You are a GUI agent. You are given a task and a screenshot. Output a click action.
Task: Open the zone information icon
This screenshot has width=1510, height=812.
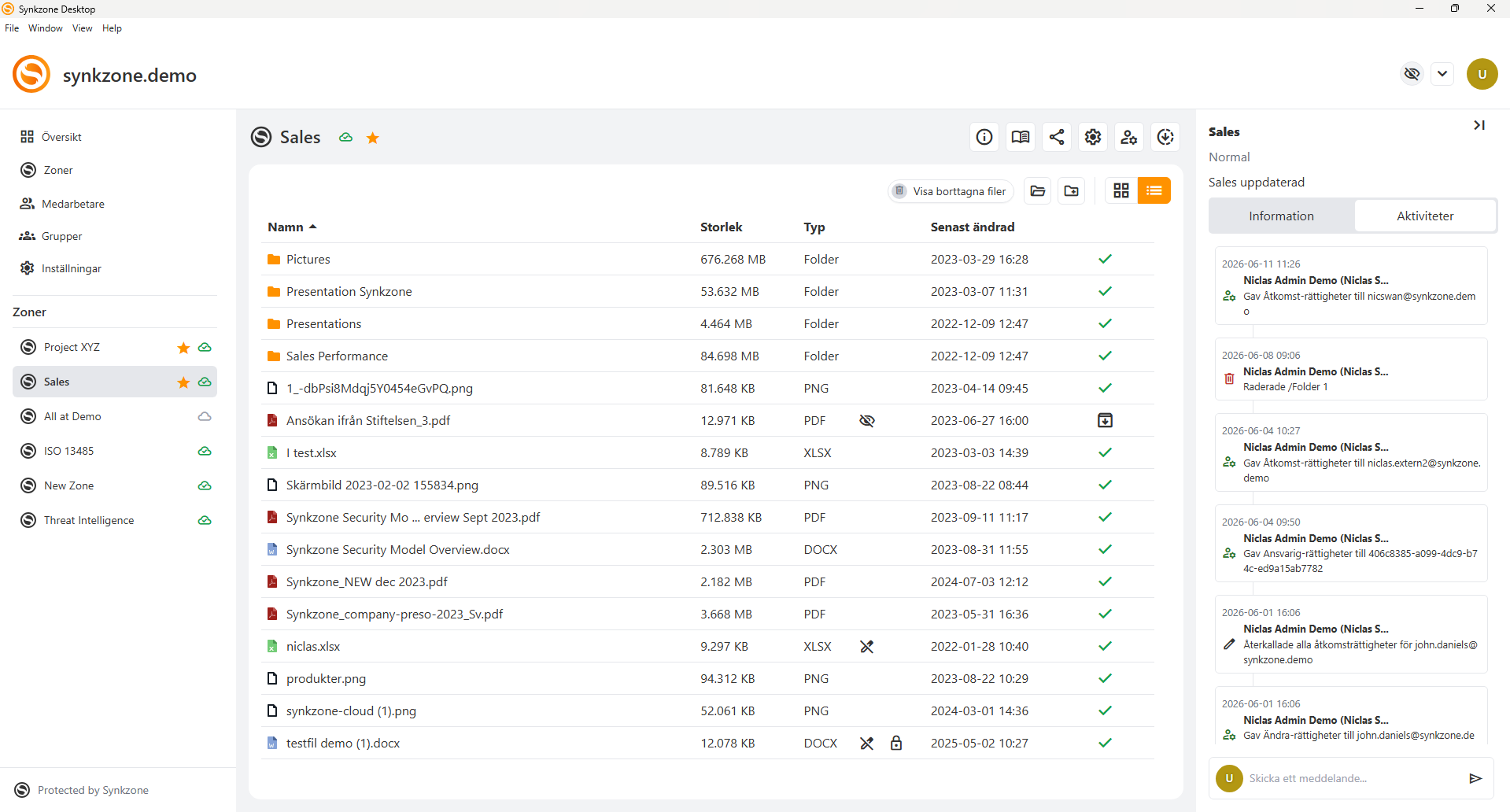point(984,137)
